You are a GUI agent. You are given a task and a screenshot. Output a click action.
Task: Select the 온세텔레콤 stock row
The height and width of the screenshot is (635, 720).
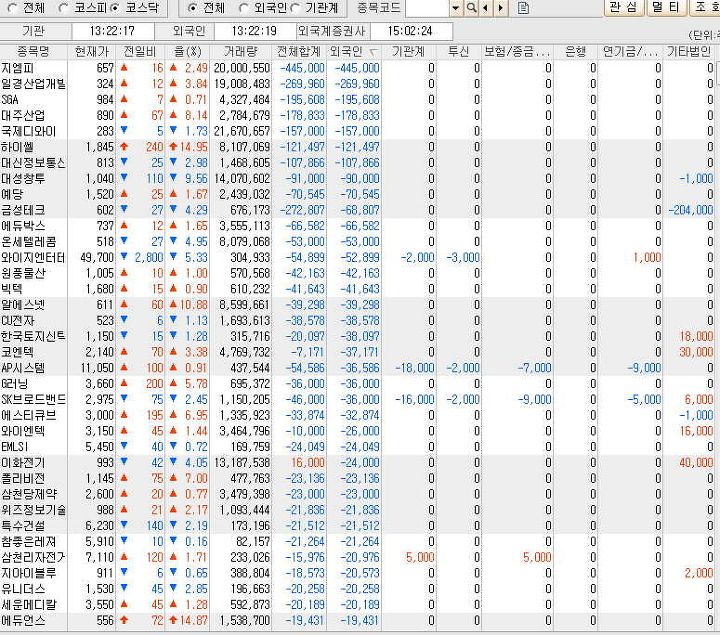point(357,242)
